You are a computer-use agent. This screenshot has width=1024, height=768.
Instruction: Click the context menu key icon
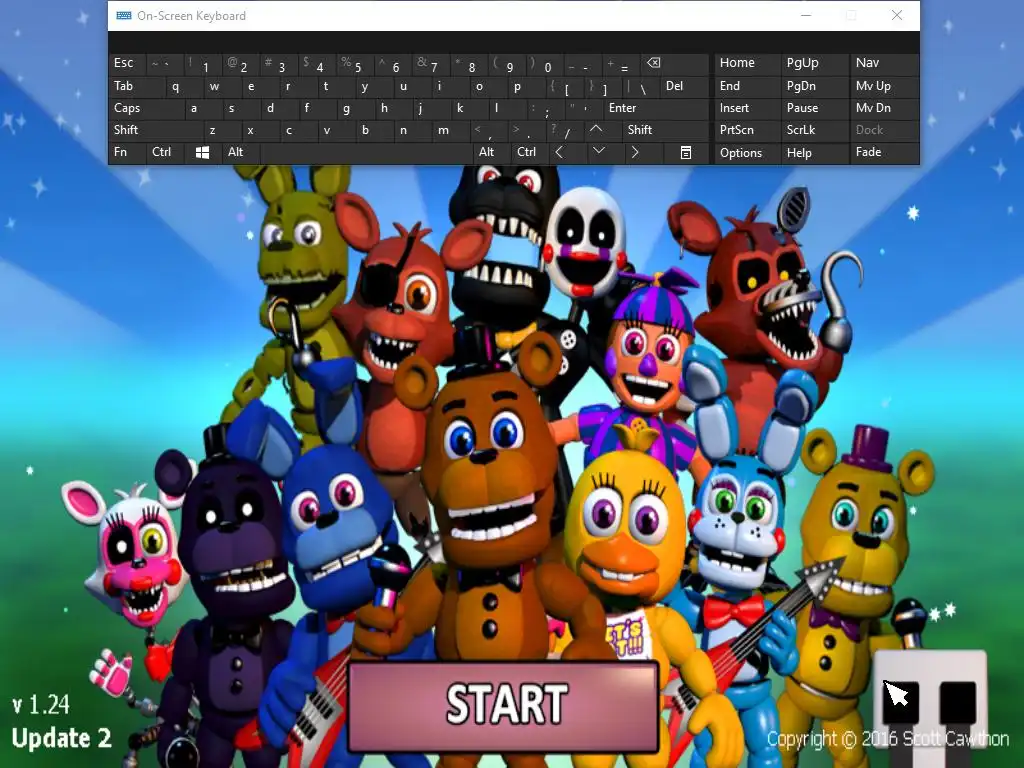686,152
